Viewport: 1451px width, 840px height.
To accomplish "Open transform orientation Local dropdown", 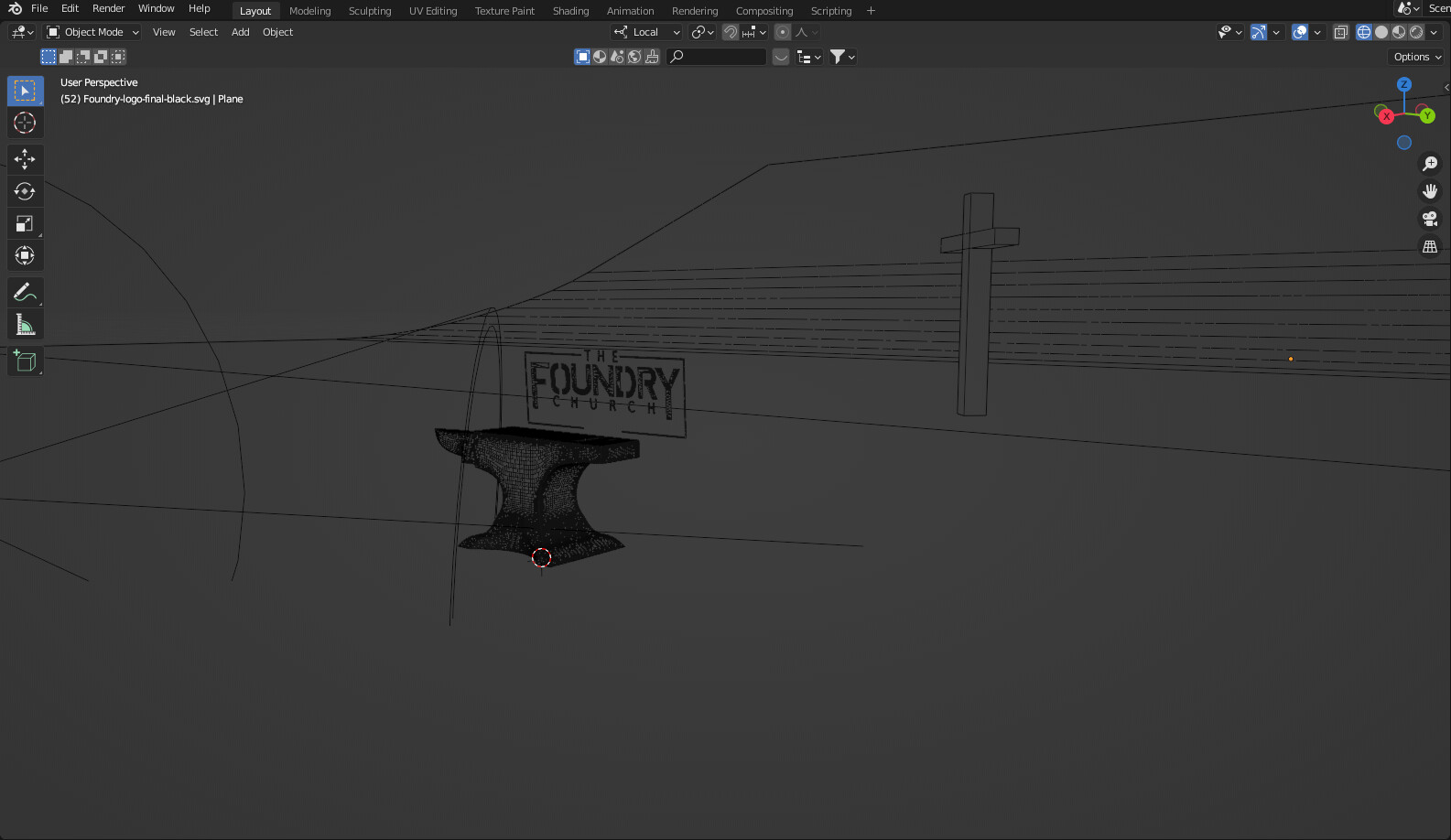I will point(647,32).
